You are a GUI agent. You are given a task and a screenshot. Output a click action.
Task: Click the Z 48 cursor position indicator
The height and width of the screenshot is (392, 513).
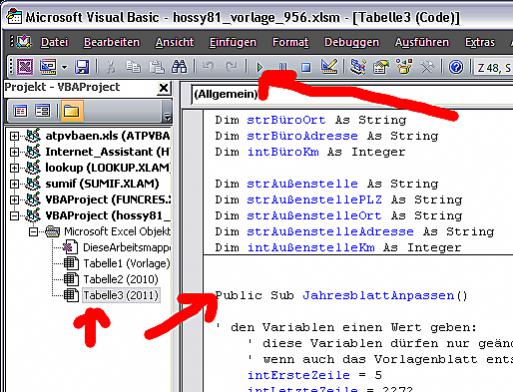coord(494,68)
